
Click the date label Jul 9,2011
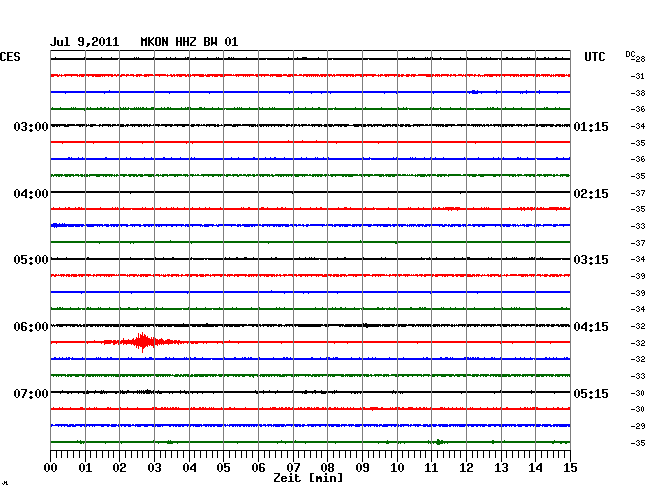[x=84, y=42]
